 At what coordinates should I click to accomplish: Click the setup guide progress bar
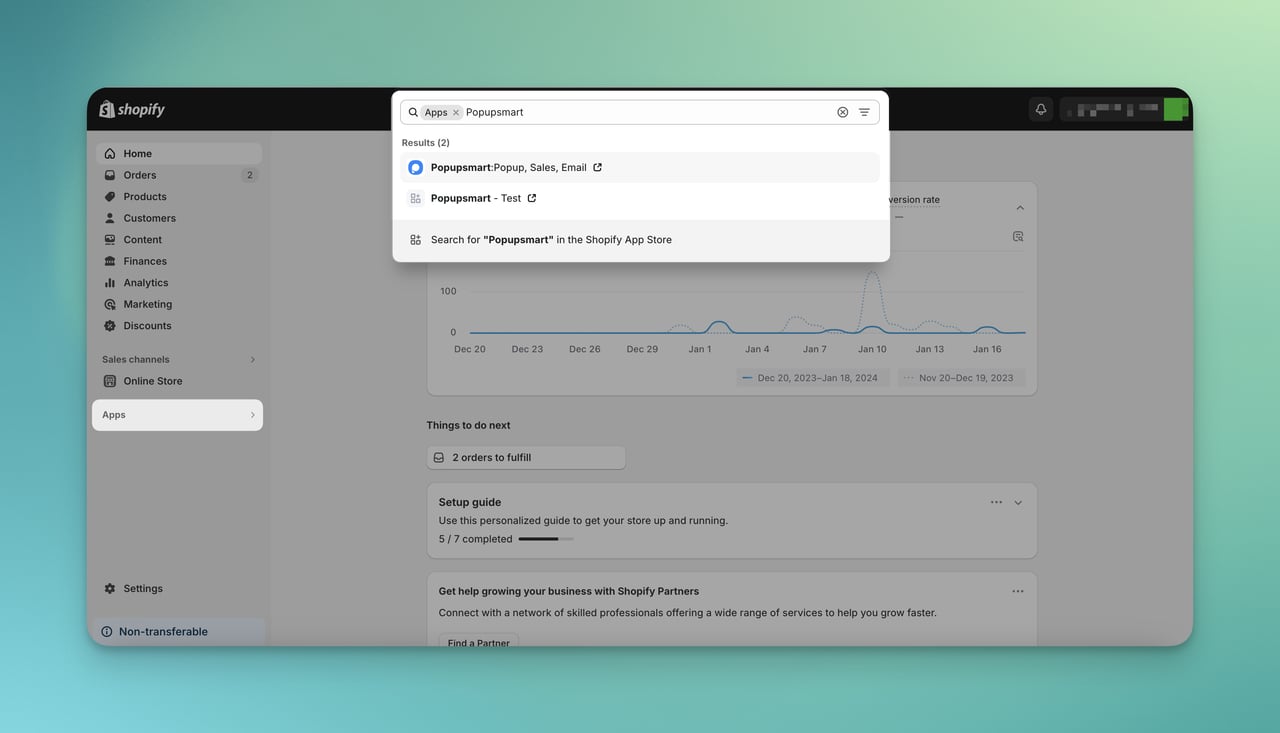coord(546,539)
